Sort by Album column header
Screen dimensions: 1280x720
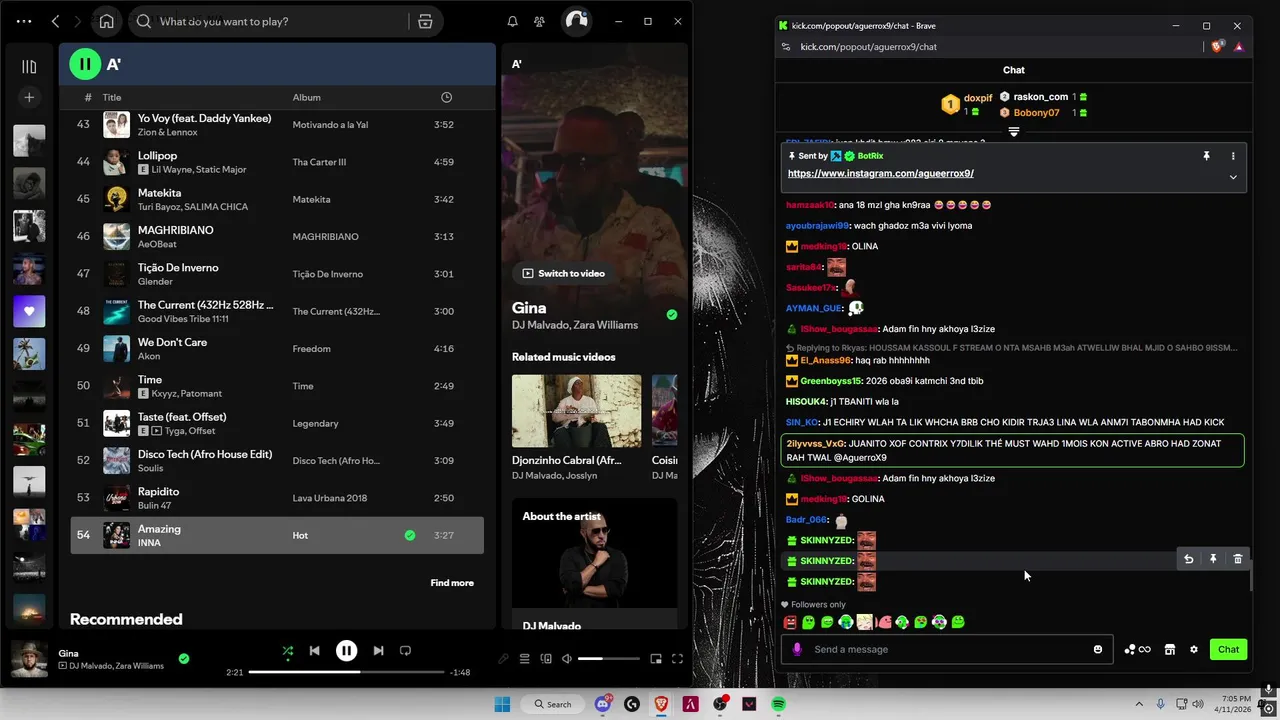(306, 97)
